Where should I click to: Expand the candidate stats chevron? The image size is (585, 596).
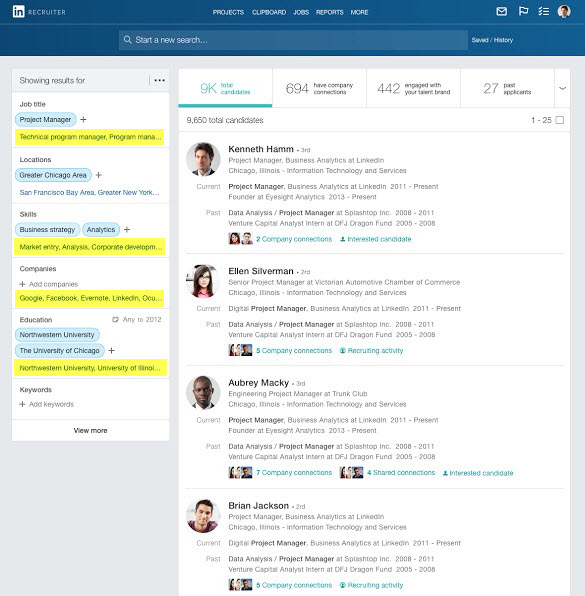pyautogui.click(x=563, y=88)
